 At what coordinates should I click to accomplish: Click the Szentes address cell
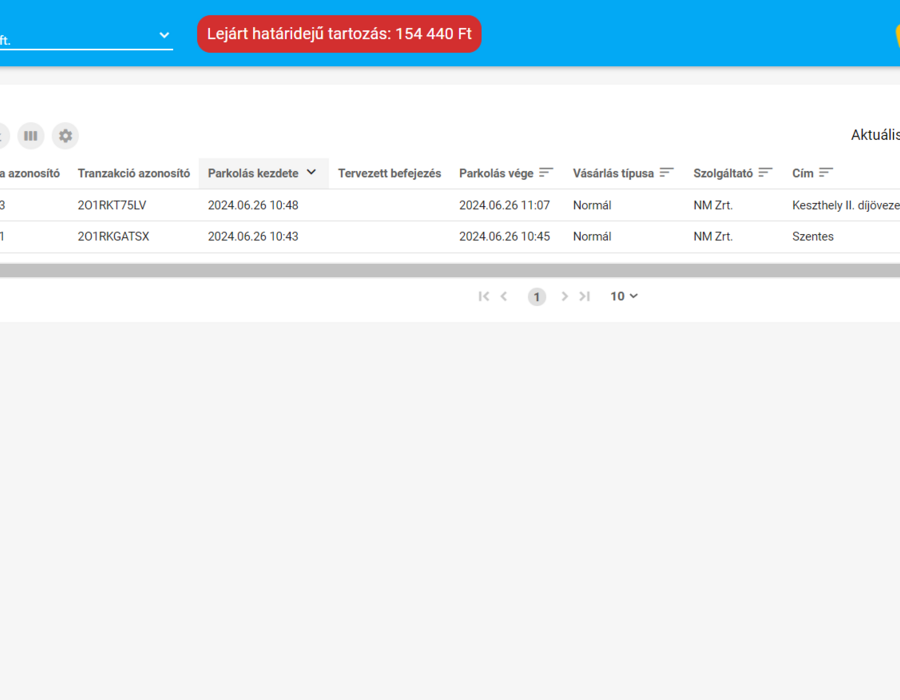pyautogui.click(x=813, y=236)
